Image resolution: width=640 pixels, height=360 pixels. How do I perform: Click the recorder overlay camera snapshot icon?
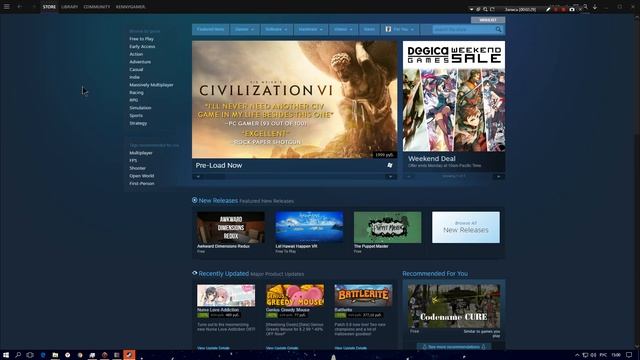(x=572, y=9)
